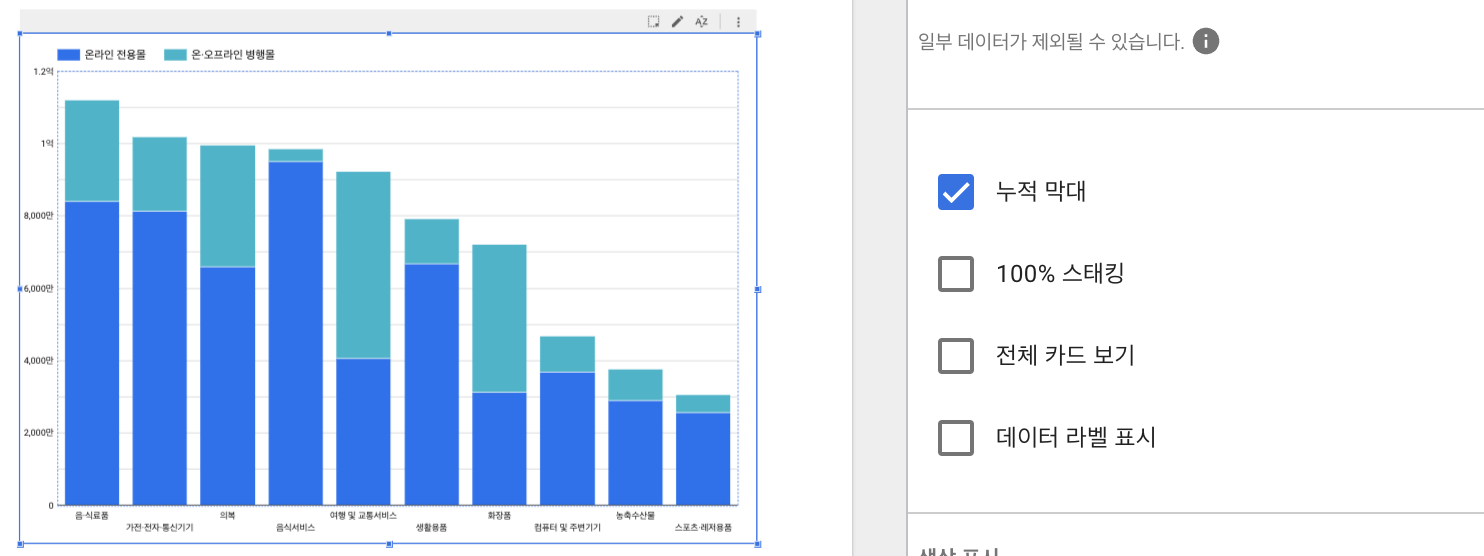1484x556 pixels.
Task: Click the 여행 및 교통서비스 bar
Action: (363, 339)
